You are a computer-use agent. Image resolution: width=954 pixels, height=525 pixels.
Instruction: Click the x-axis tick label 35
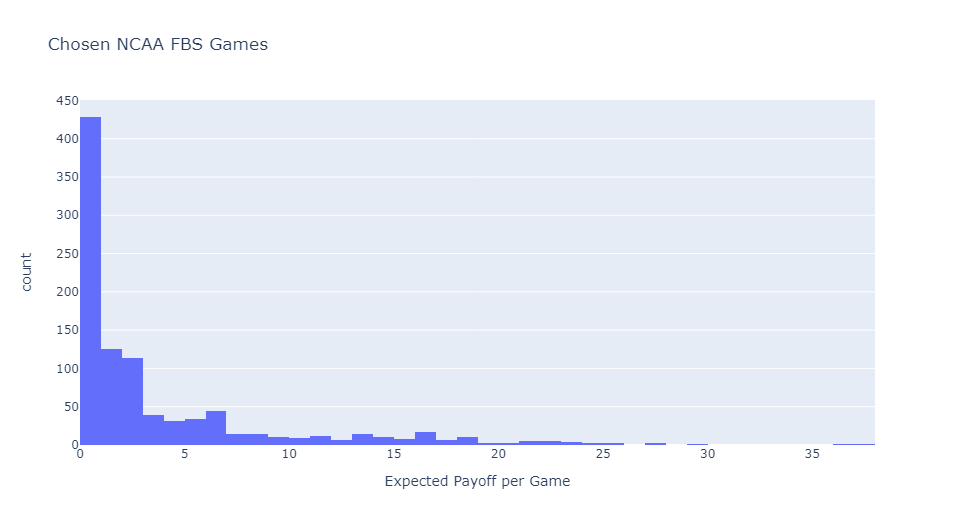click(812, 455)
